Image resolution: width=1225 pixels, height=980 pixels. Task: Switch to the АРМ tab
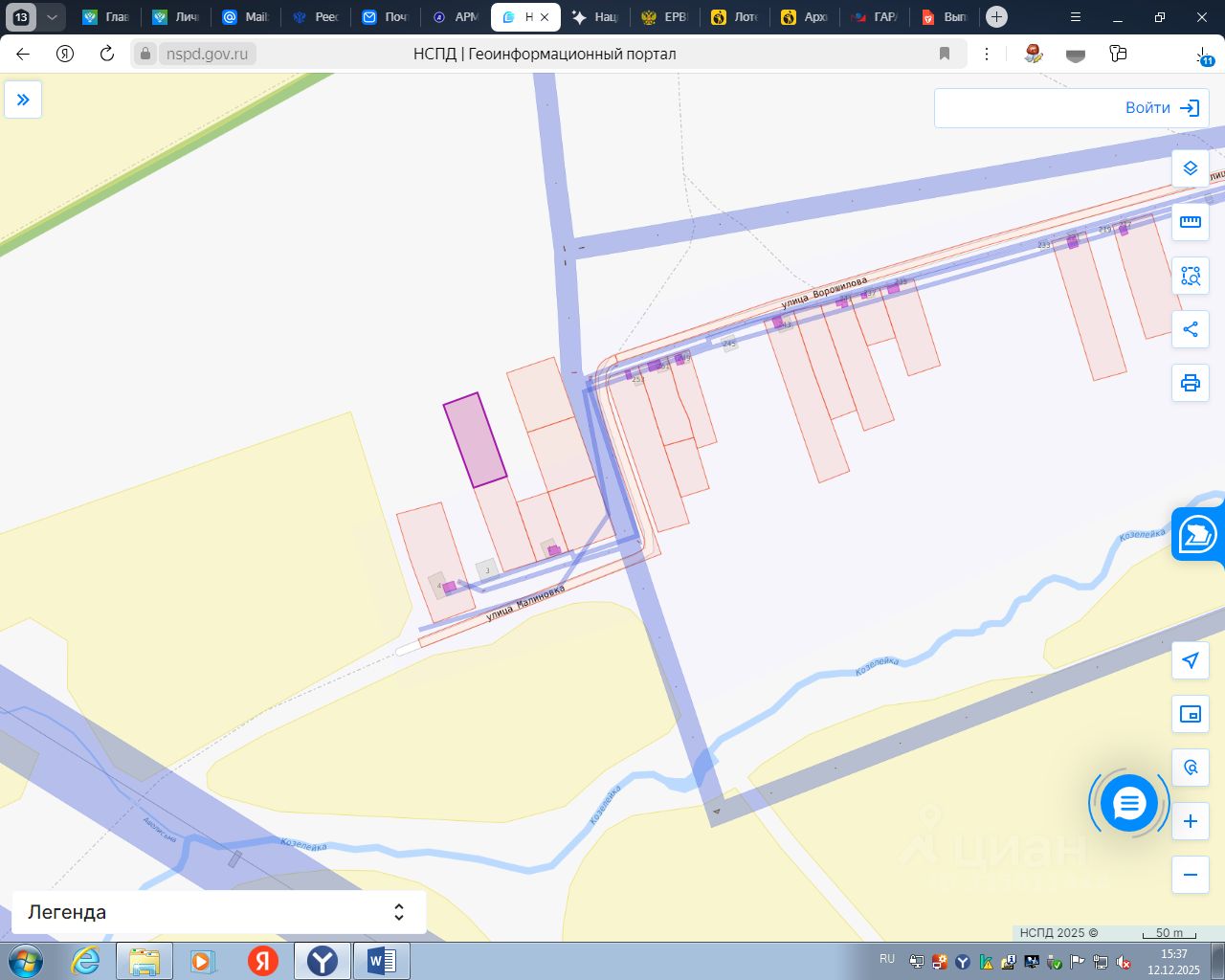[x=455, y=17]
